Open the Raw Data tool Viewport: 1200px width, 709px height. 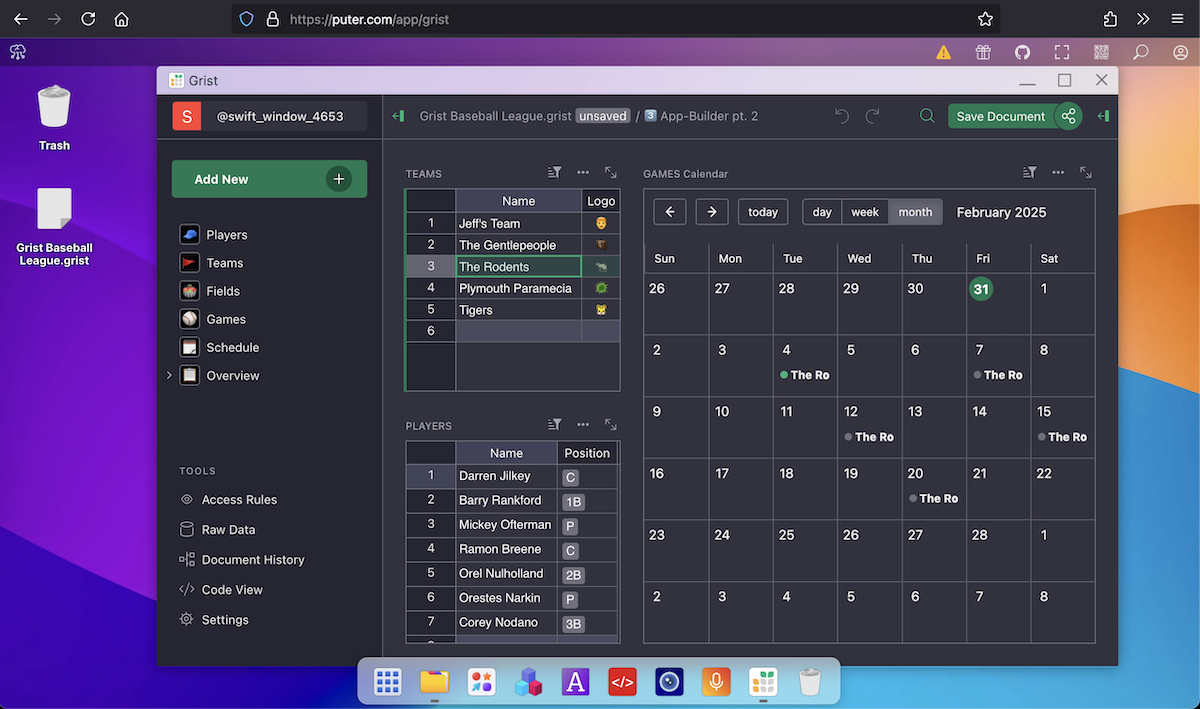(x=228, y=530)
